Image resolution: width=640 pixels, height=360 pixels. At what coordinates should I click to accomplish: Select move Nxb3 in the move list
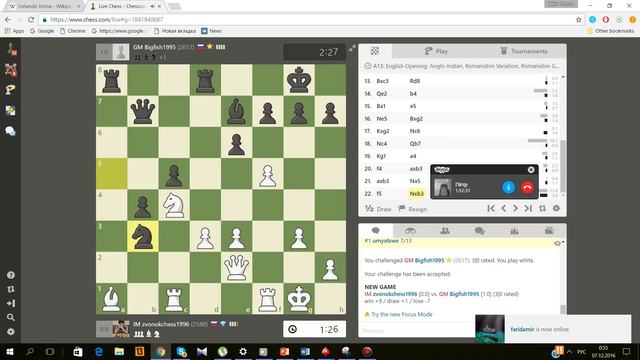click(x=417, y=193)
